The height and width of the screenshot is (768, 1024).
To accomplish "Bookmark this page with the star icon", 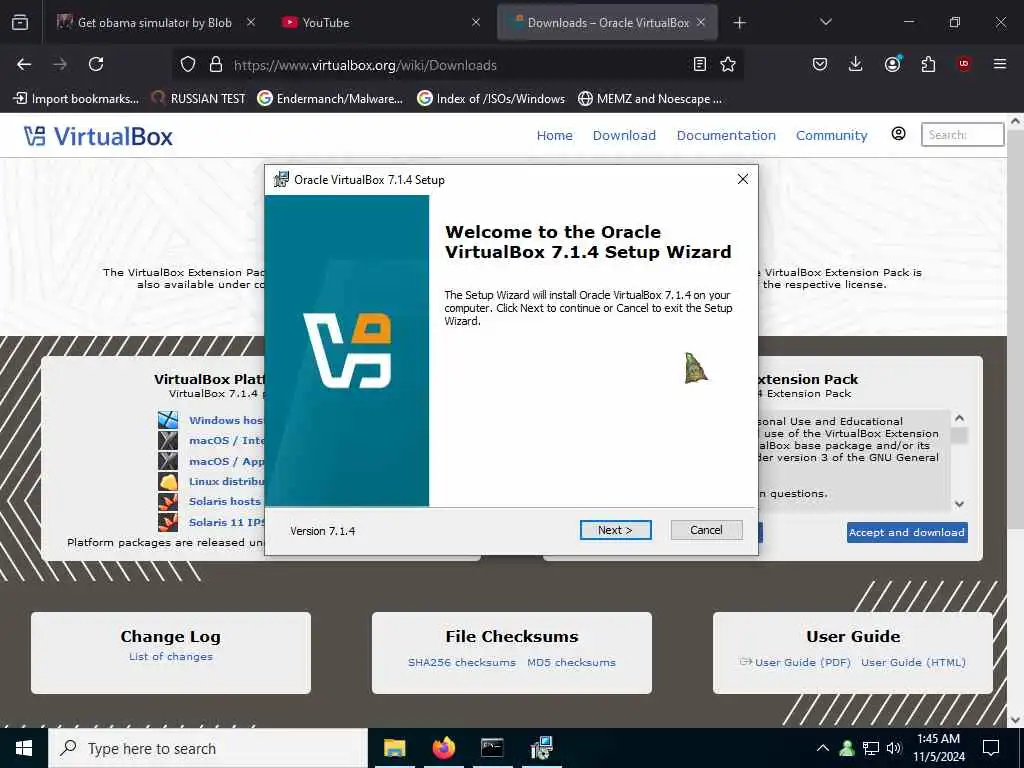I will (728, 64).
